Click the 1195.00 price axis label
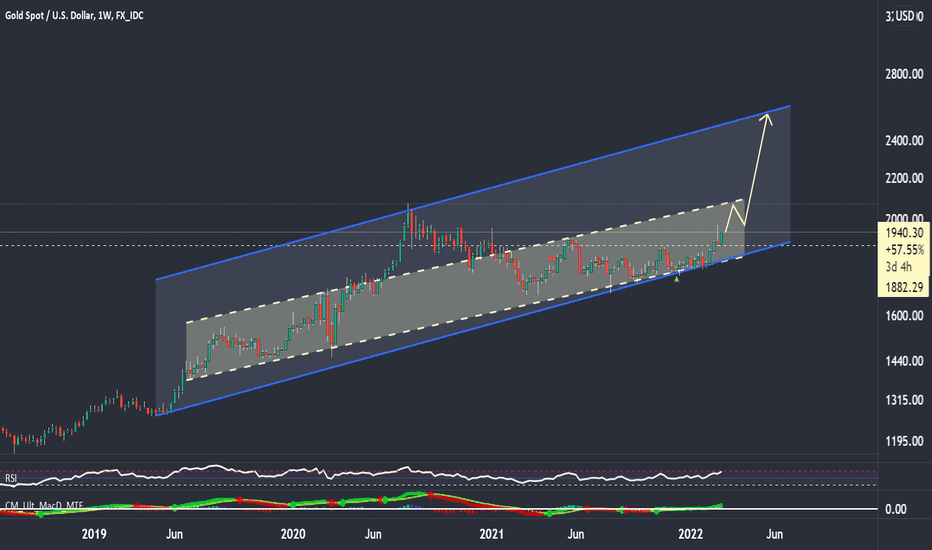932x550 pixels. (904, 441)
